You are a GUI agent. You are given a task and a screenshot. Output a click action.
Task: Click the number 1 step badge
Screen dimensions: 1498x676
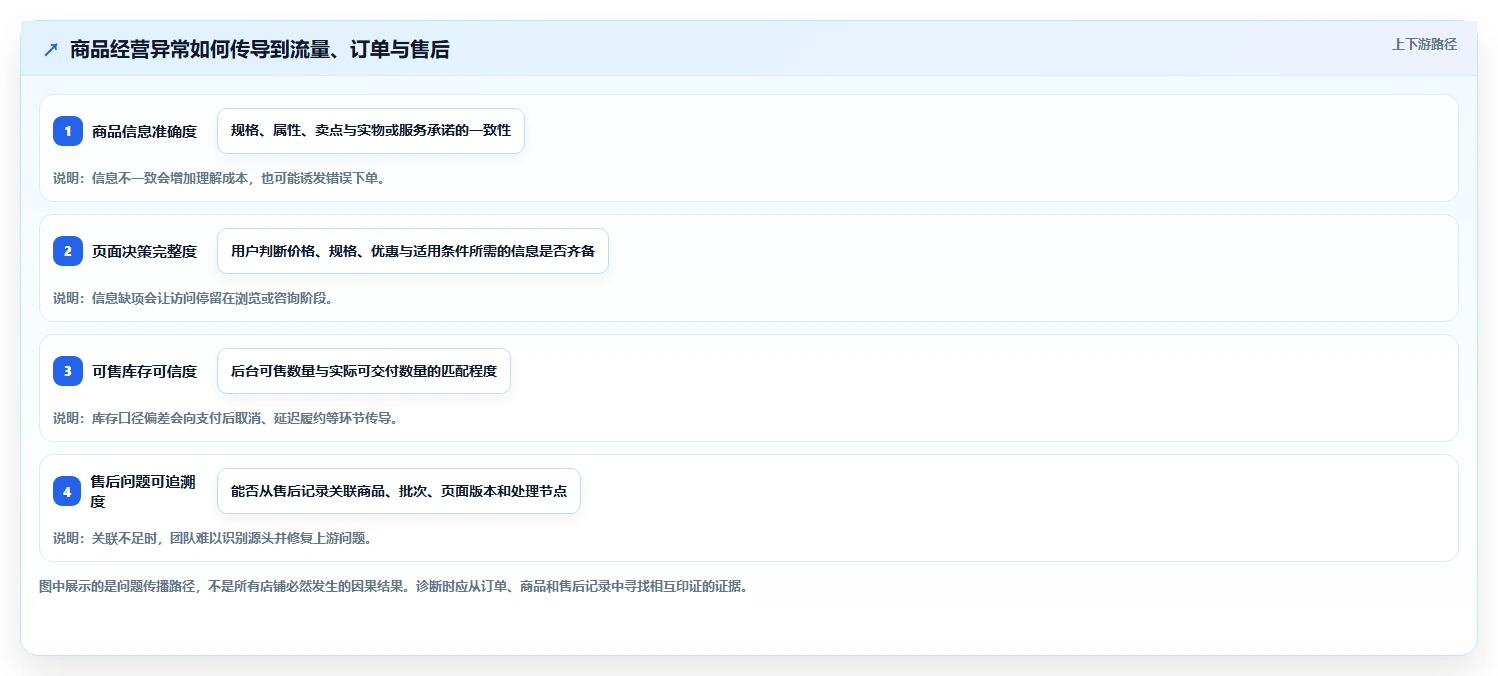click(68, 131)
